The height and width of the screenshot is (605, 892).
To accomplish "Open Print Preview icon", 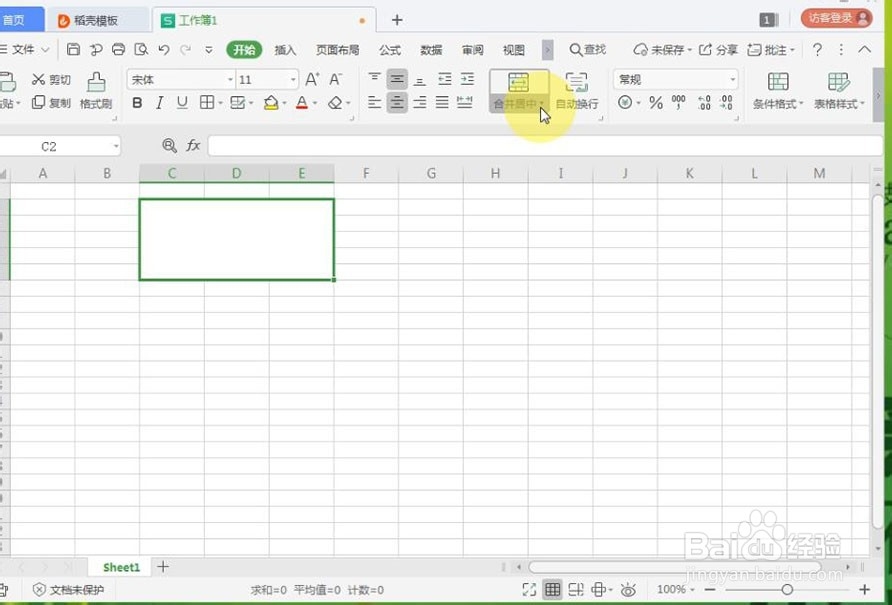I will 141,50.
